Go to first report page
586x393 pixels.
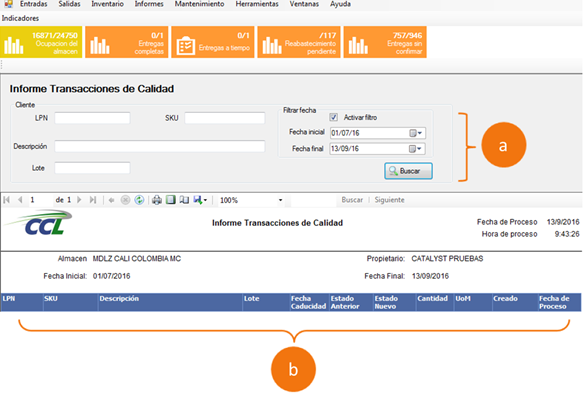pyautogui.click(x=6, y=200)
